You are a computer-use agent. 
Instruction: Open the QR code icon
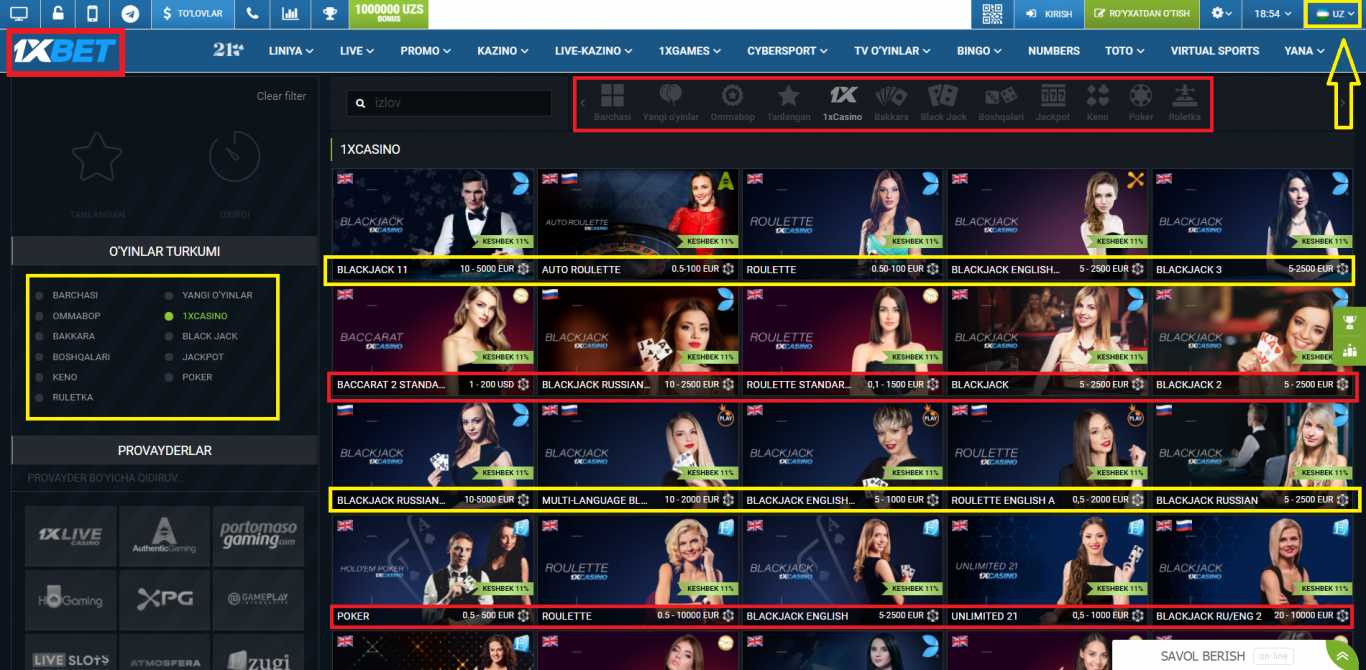point(991,14)
